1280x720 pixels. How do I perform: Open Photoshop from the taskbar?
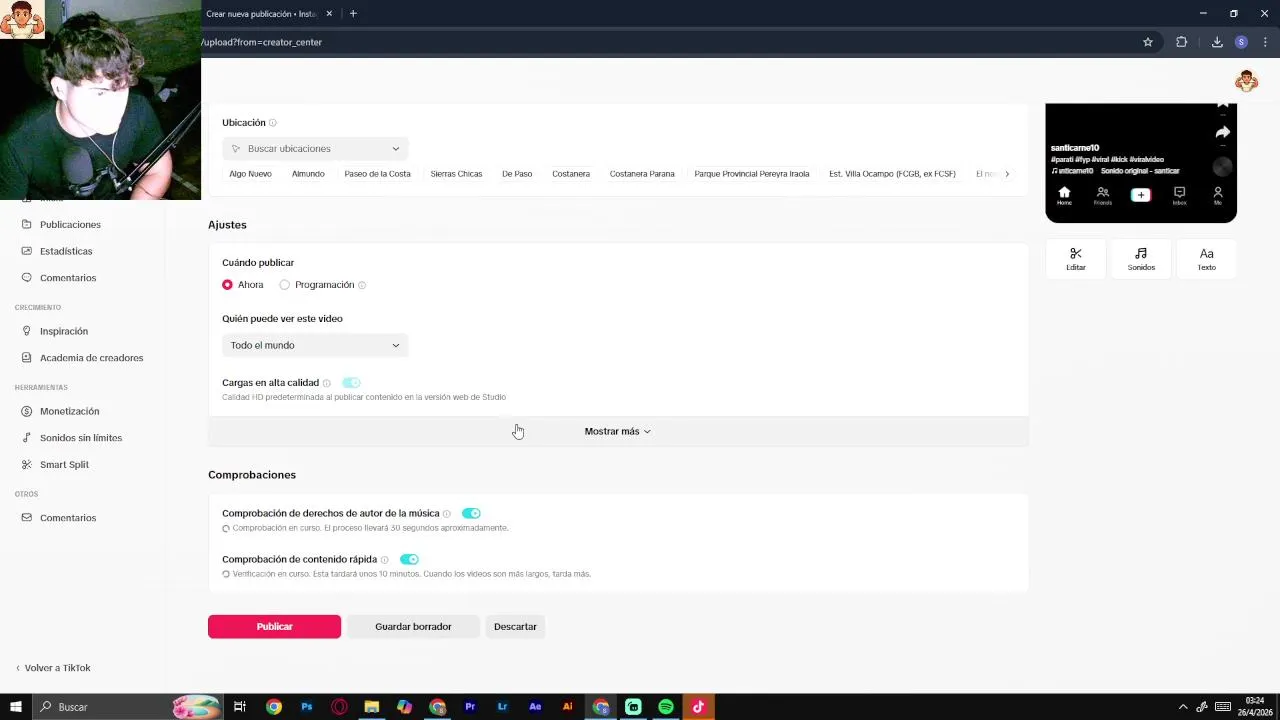point(307,707)
